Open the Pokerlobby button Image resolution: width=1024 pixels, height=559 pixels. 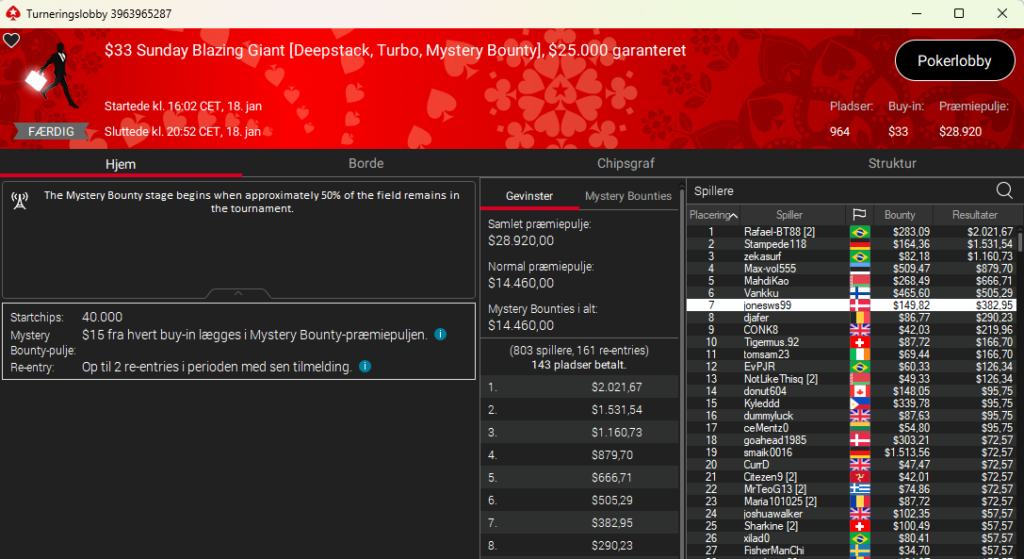pos(954,61)
